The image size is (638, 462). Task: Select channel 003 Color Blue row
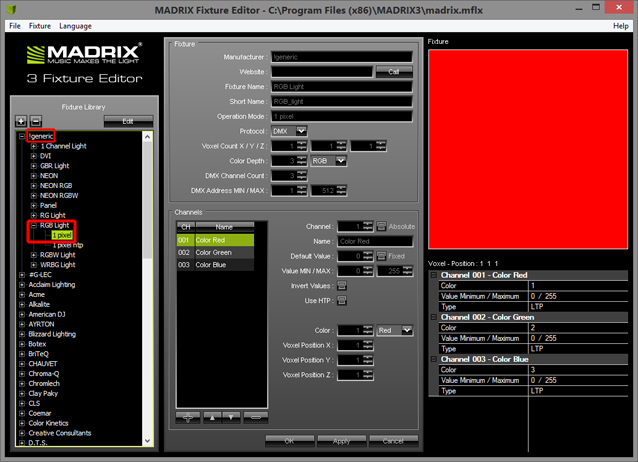[215, 265]
